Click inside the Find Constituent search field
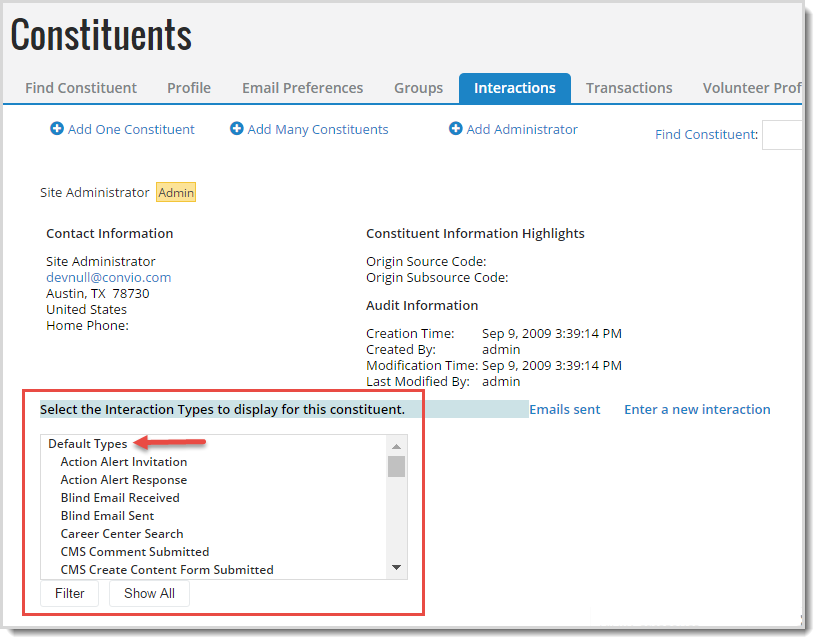This screenshot has height=644, width=820. click(782, 135)
